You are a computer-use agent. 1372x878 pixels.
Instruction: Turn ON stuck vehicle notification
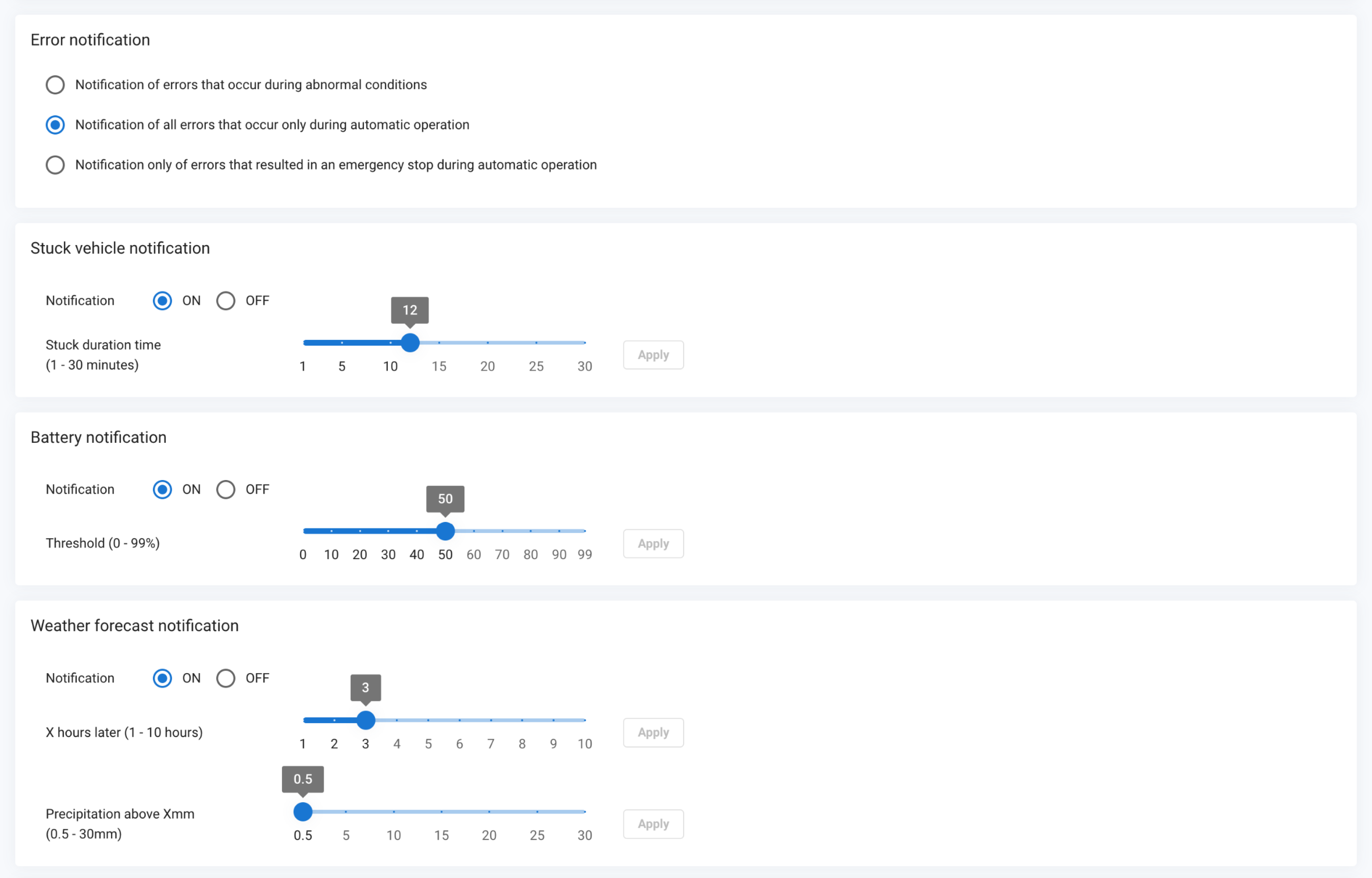pyautogui.click(x=162, y=300)
